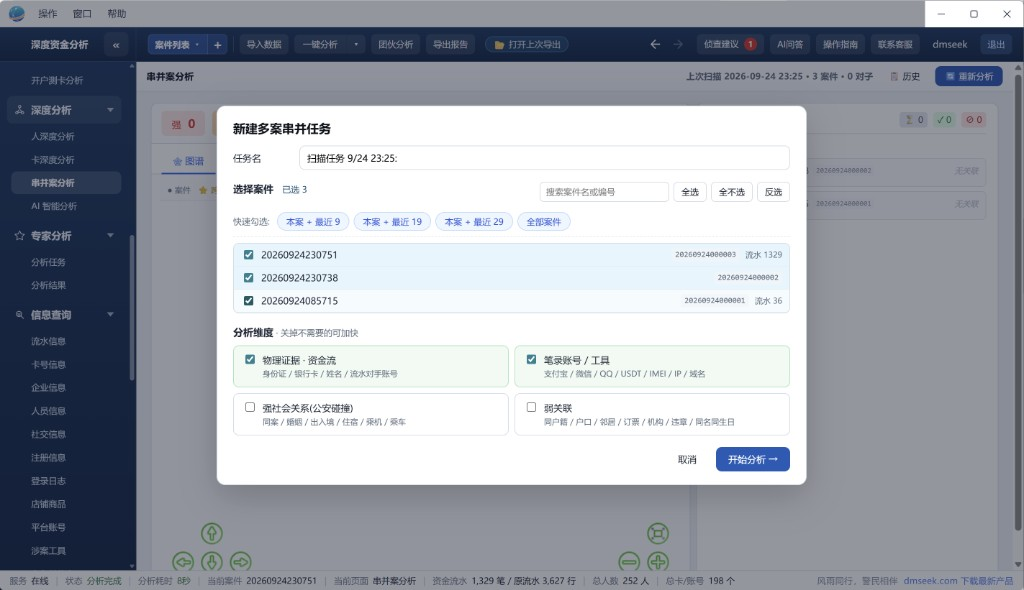
Task: Open 帮助 menu
Action: 116,14
